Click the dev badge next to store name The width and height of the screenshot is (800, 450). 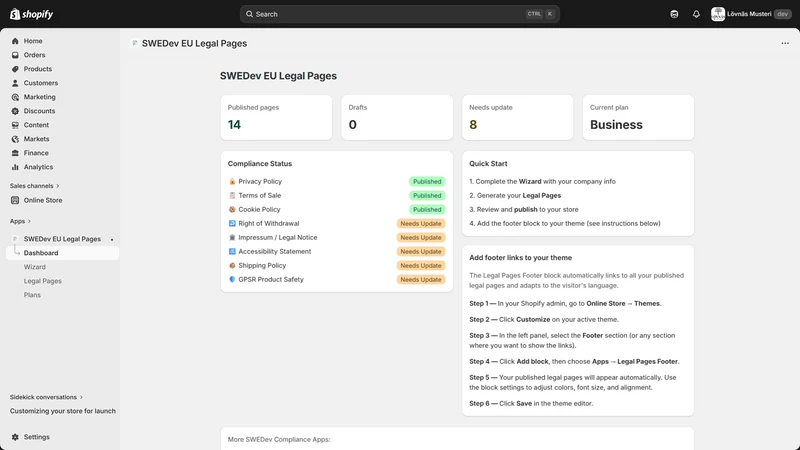(x=783, y=14)
